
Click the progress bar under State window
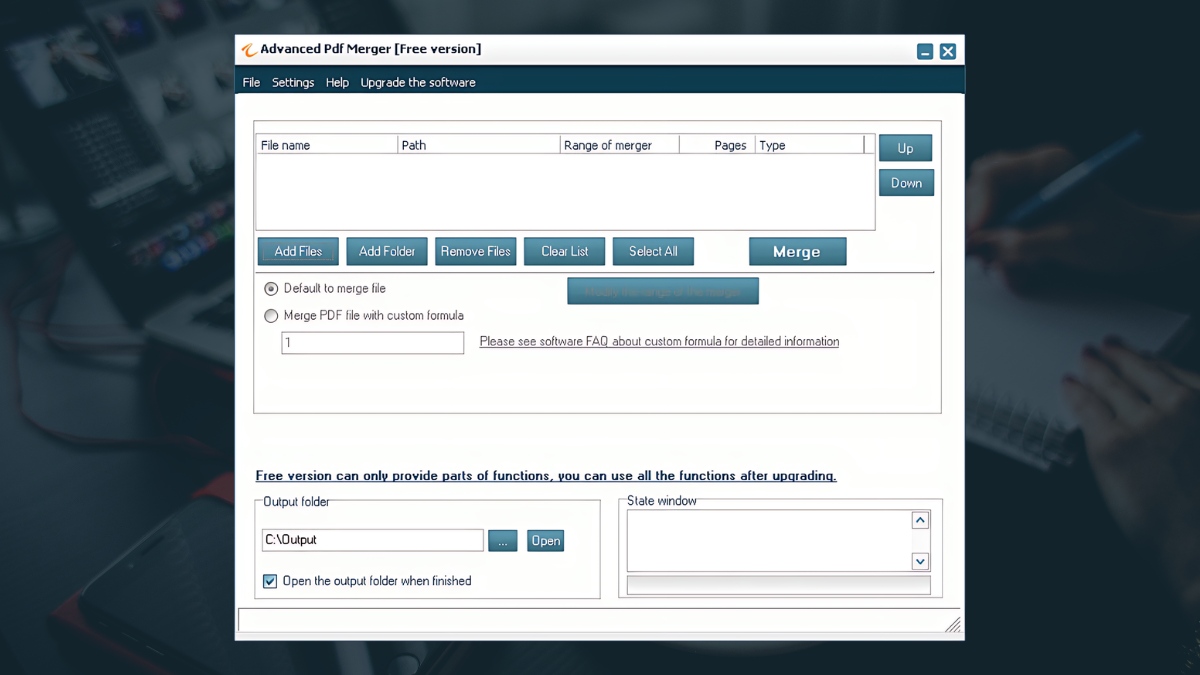(x=778, y=585)
